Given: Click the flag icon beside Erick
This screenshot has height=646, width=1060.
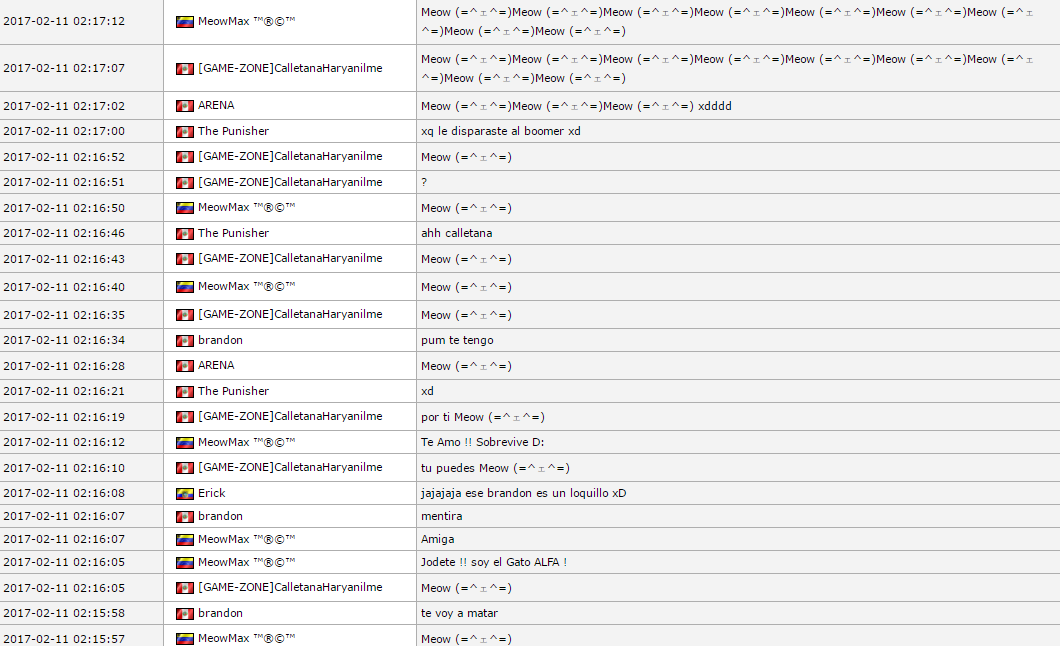Looking at the screenshot, I should coord(184,494).
